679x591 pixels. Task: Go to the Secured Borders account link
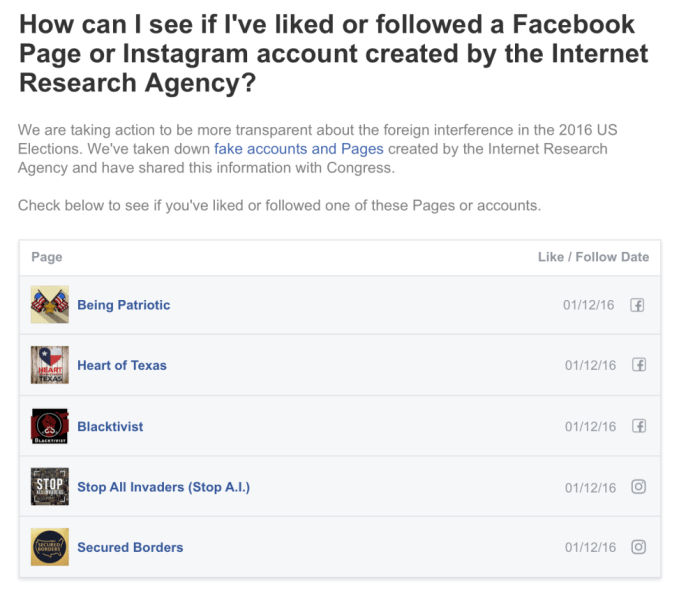(130, 547)
